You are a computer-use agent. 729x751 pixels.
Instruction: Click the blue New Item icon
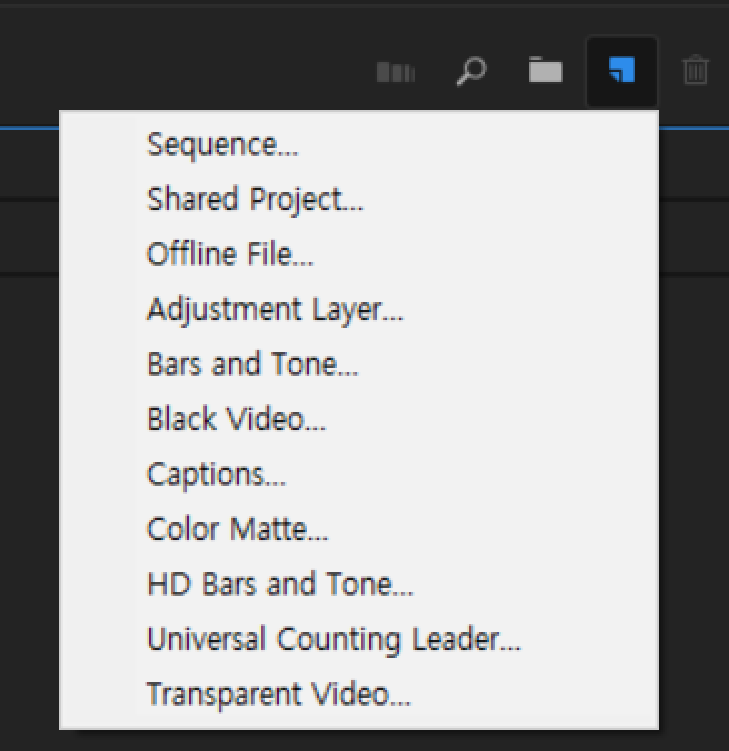(x=622, y=70)
